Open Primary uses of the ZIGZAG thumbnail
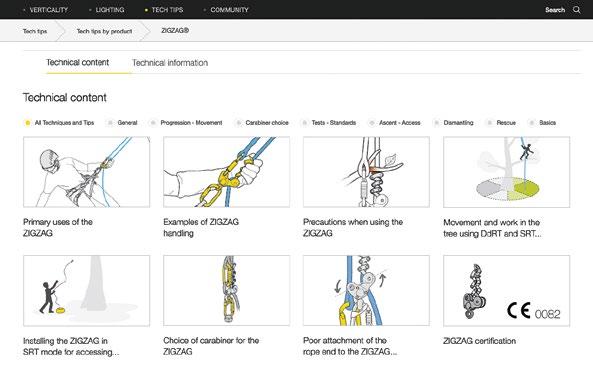 [87, 172]
